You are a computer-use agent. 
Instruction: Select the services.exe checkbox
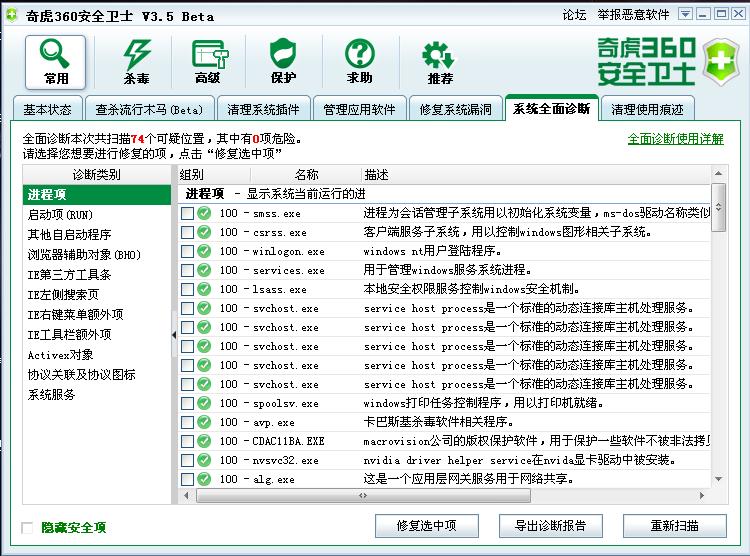pos(188,270)
